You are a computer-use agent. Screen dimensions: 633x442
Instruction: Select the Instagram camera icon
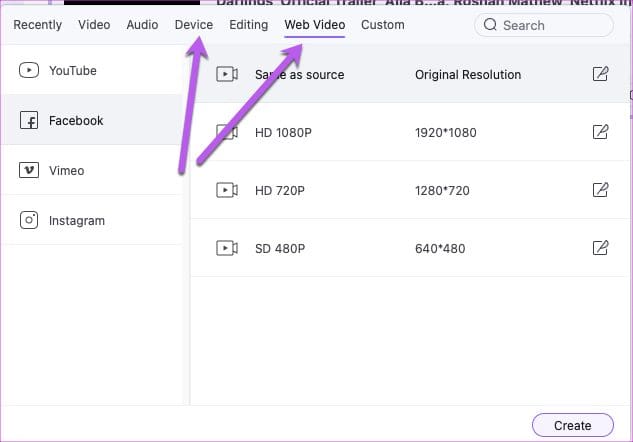coord(29,220)
